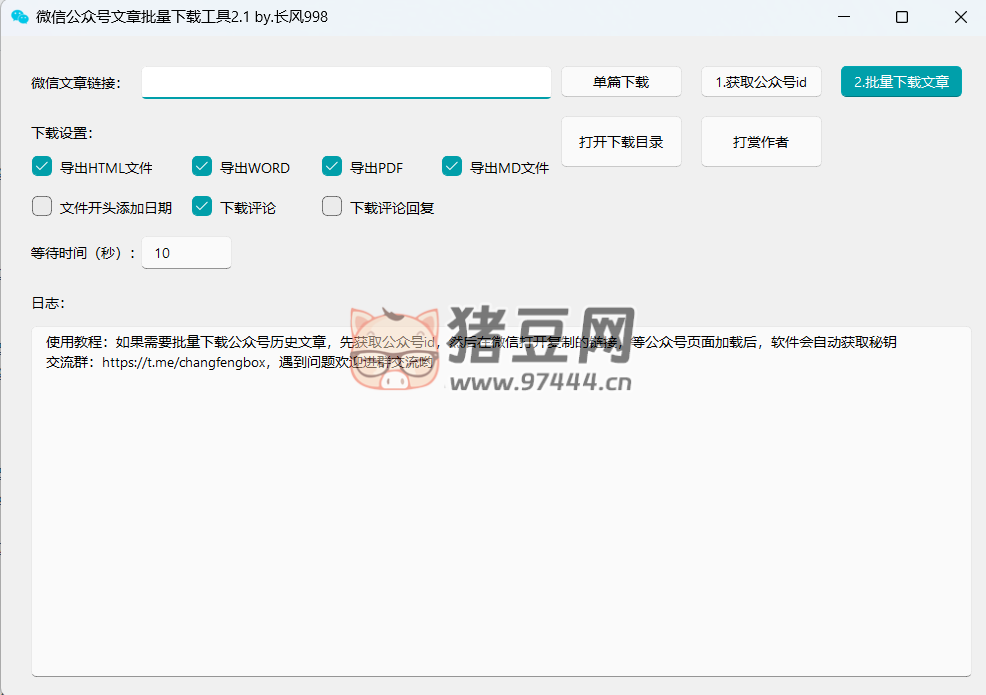986x695 pixels.
Task: Click the 1.获取公众号id button
Action: click(761, 82)
